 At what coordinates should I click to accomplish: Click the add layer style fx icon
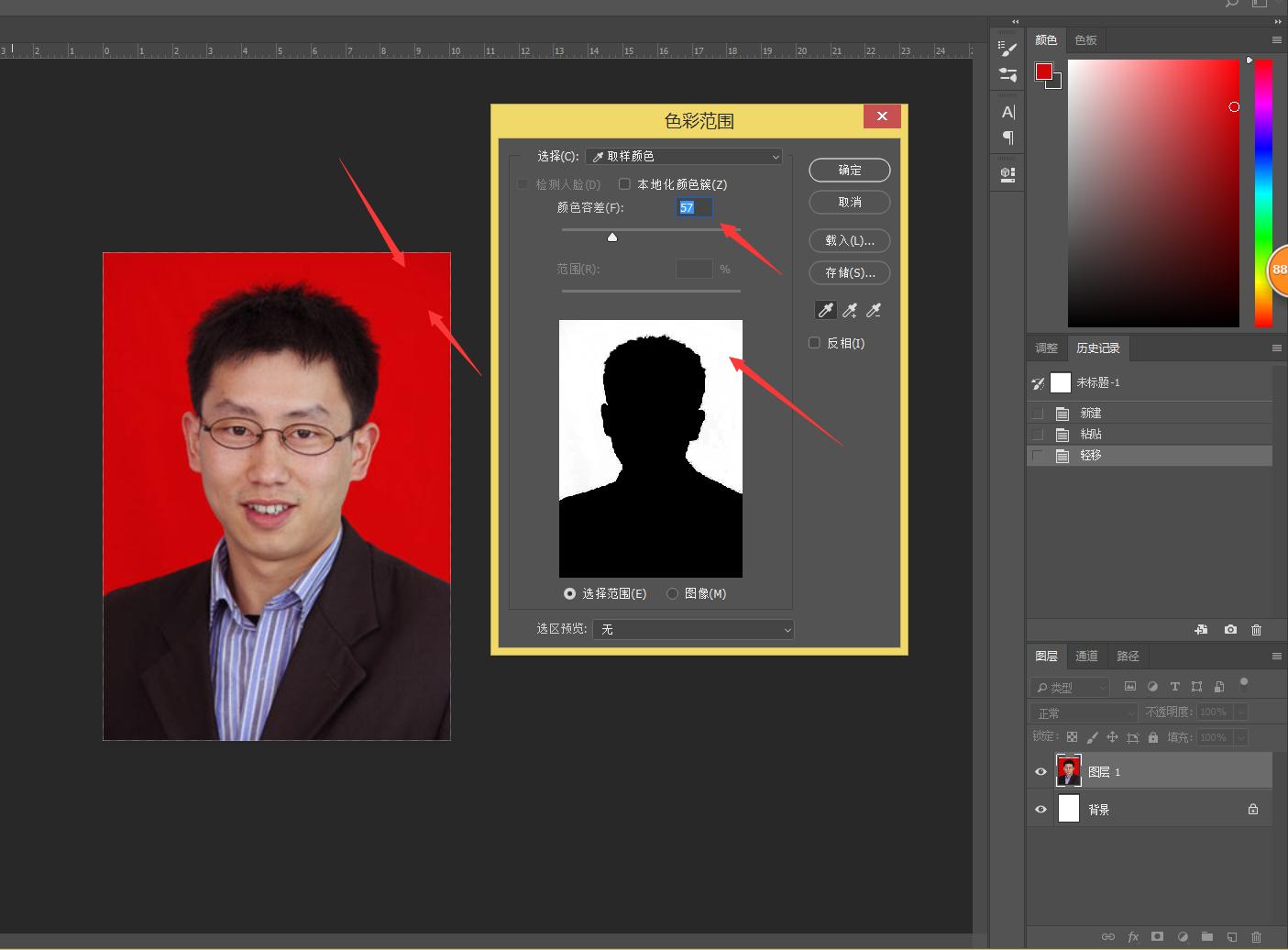(1133, 937)
